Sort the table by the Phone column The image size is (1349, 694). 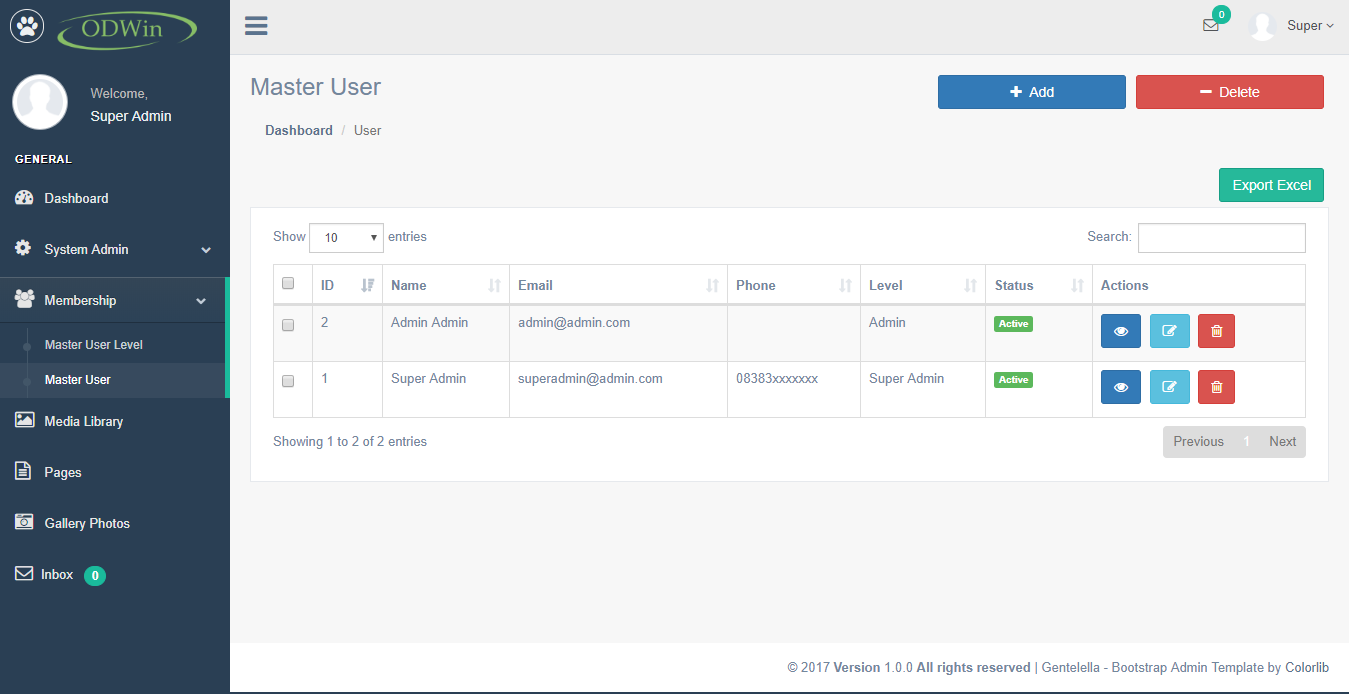(x=794, y=285)
